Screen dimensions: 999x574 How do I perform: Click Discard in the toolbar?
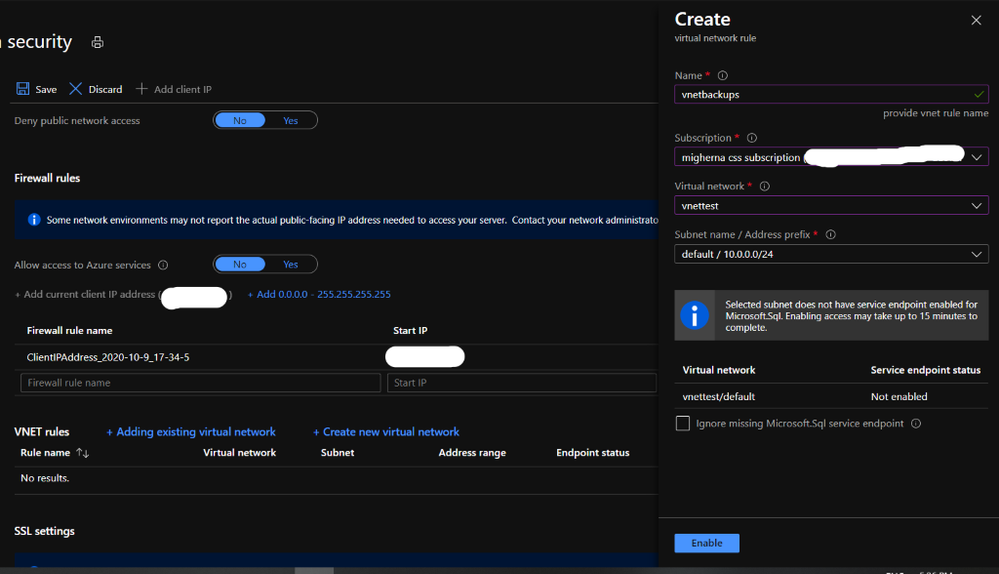105,89
